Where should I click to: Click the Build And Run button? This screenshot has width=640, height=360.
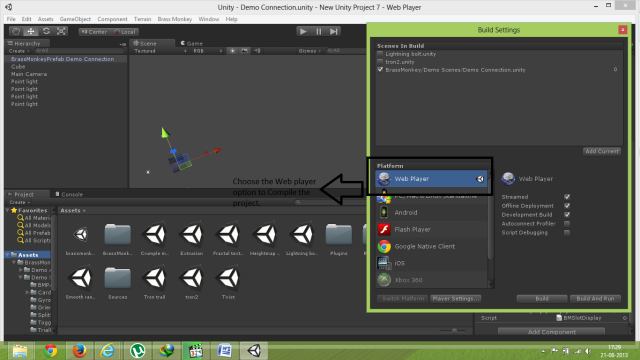[x=595, y=299]
